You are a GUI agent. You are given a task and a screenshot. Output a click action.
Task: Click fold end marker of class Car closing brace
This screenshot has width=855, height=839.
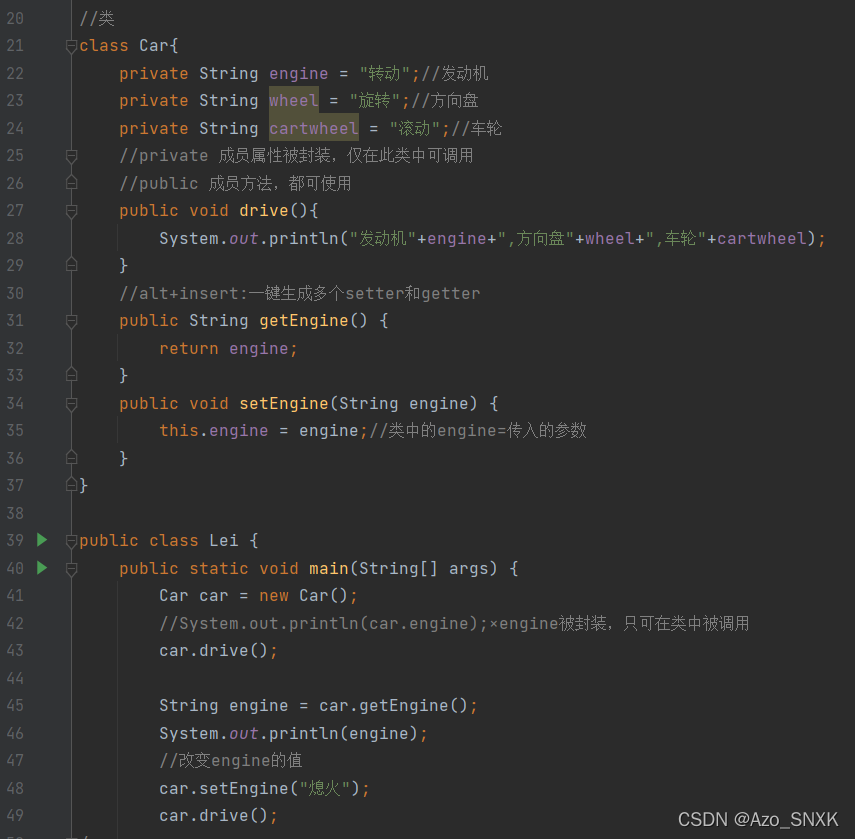[x=71, y=485]
